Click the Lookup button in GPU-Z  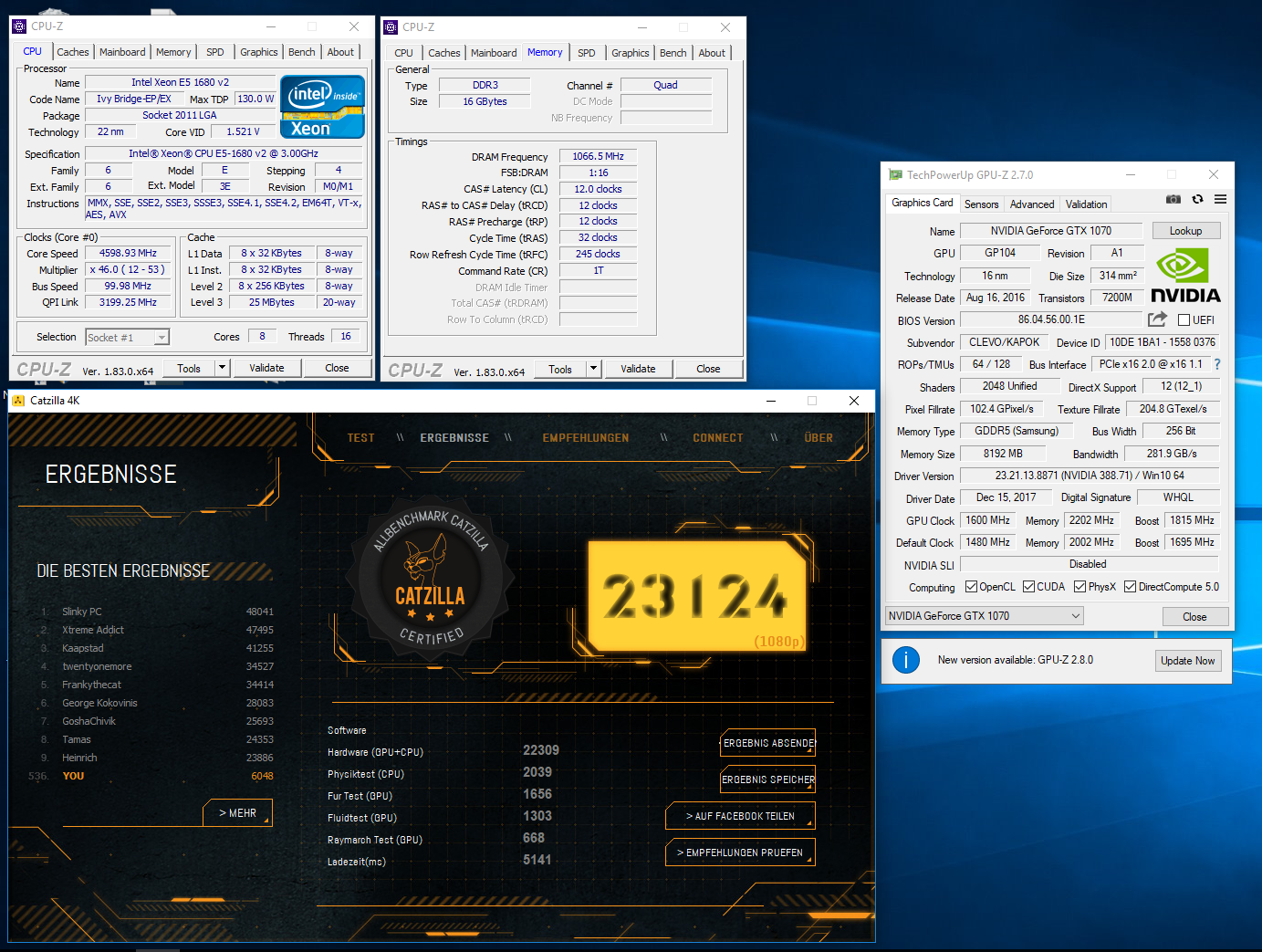[1185, 231]
